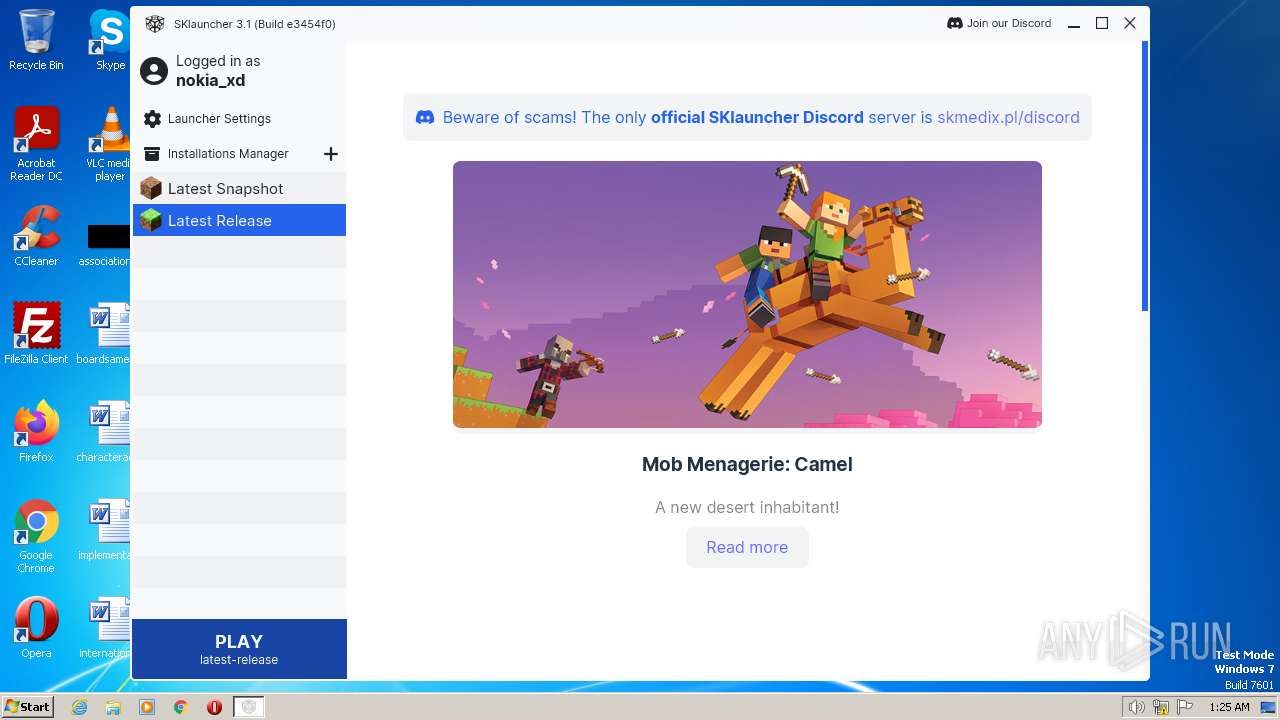Image resolution: width=1280 pixels, height=720 pixels.
Task: Open Recycle Bin on desktop
Action: tap(36, 40)
